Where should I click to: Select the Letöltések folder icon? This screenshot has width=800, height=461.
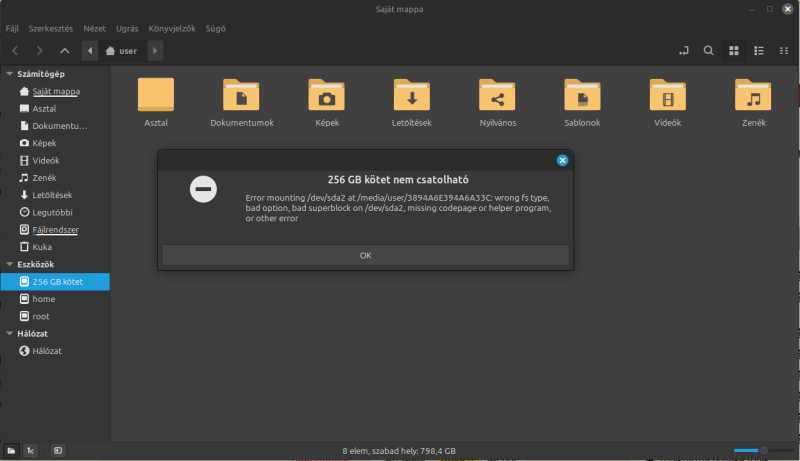[x=412, y=95]
